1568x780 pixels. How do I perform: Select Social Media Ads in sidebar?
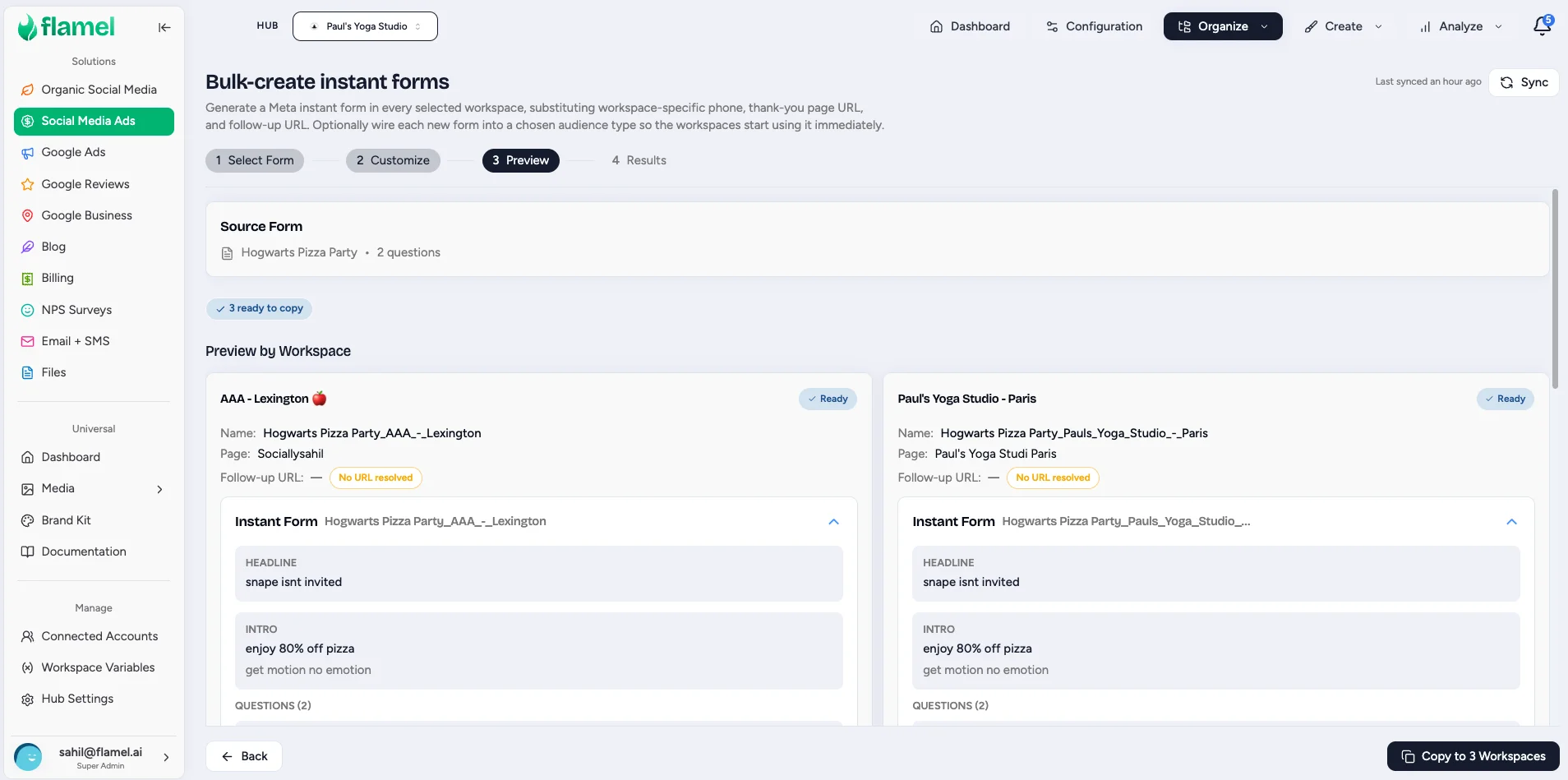pyautogui.click(x=94, y=121)
